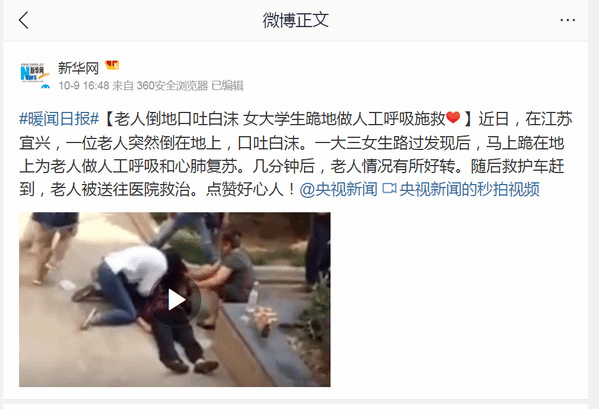This screenshot has width=599, height=409.
Task: Click the post timestamp 10-9 16:48
Action: 84,86
